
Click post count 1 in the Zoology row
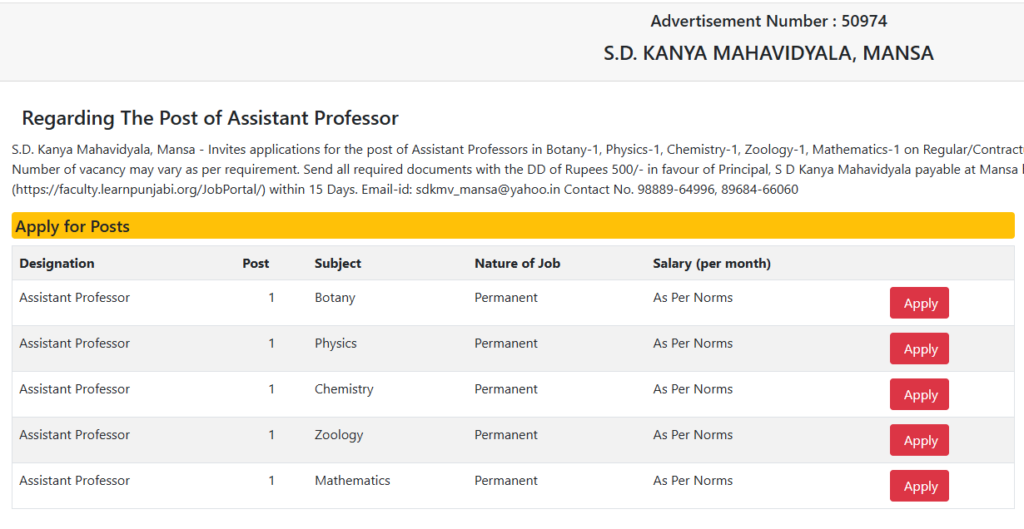click(x=272, y=435)
